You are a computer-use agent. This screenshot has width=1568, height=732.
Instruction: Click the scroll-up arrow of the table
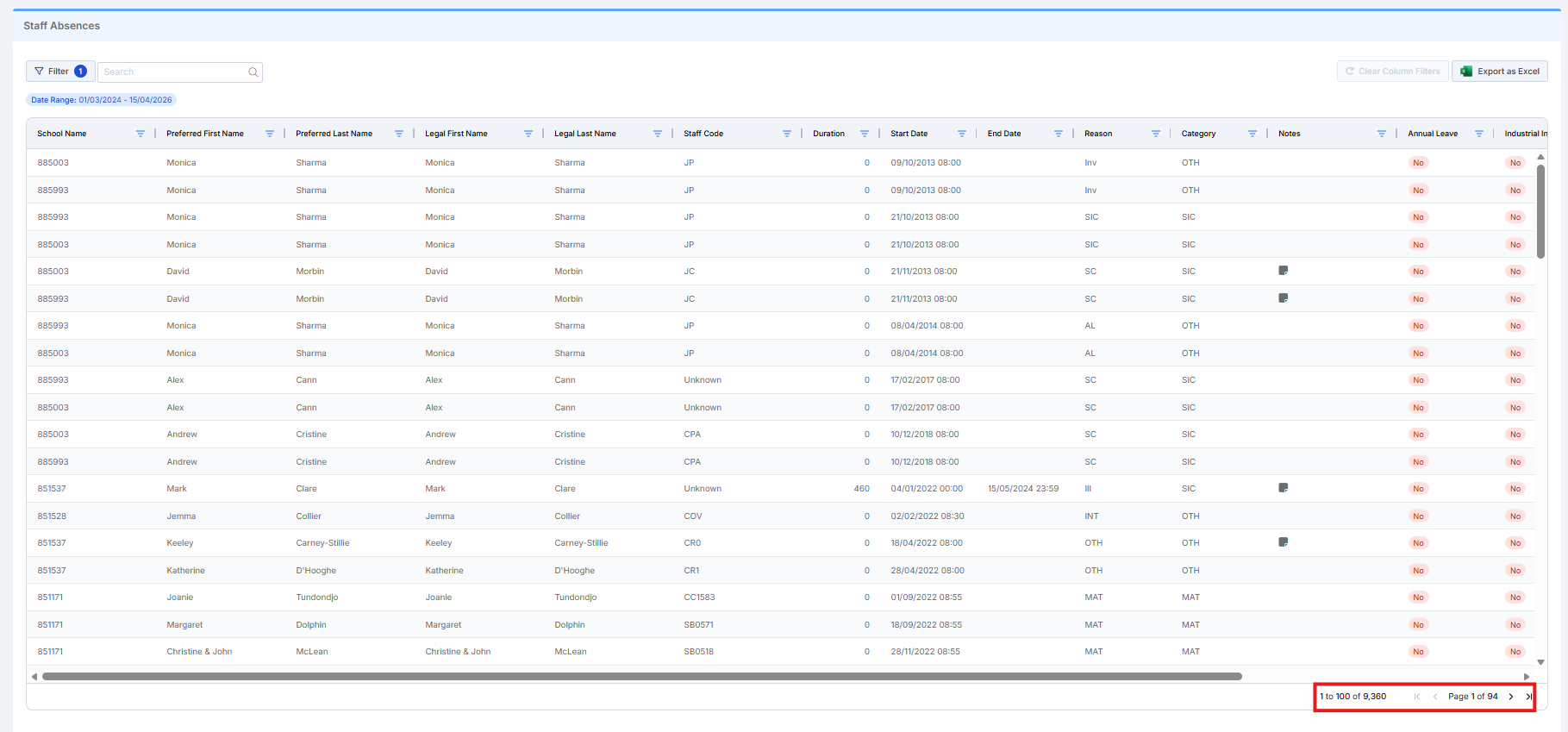pos(1540,158)
